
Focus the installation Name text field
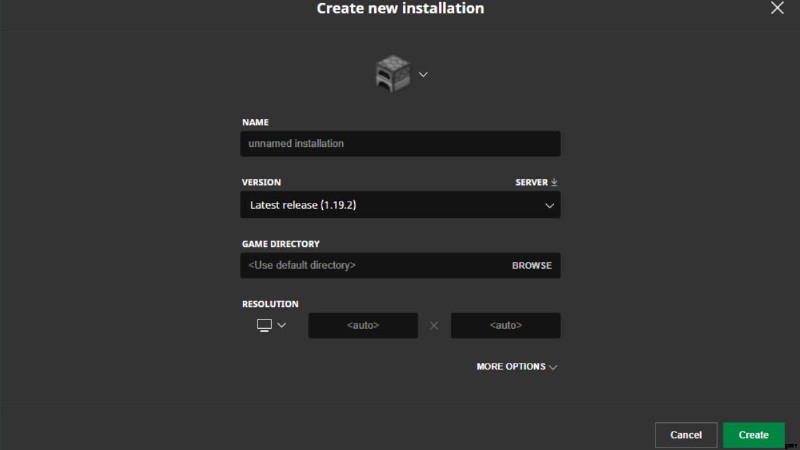click(400, 143)
